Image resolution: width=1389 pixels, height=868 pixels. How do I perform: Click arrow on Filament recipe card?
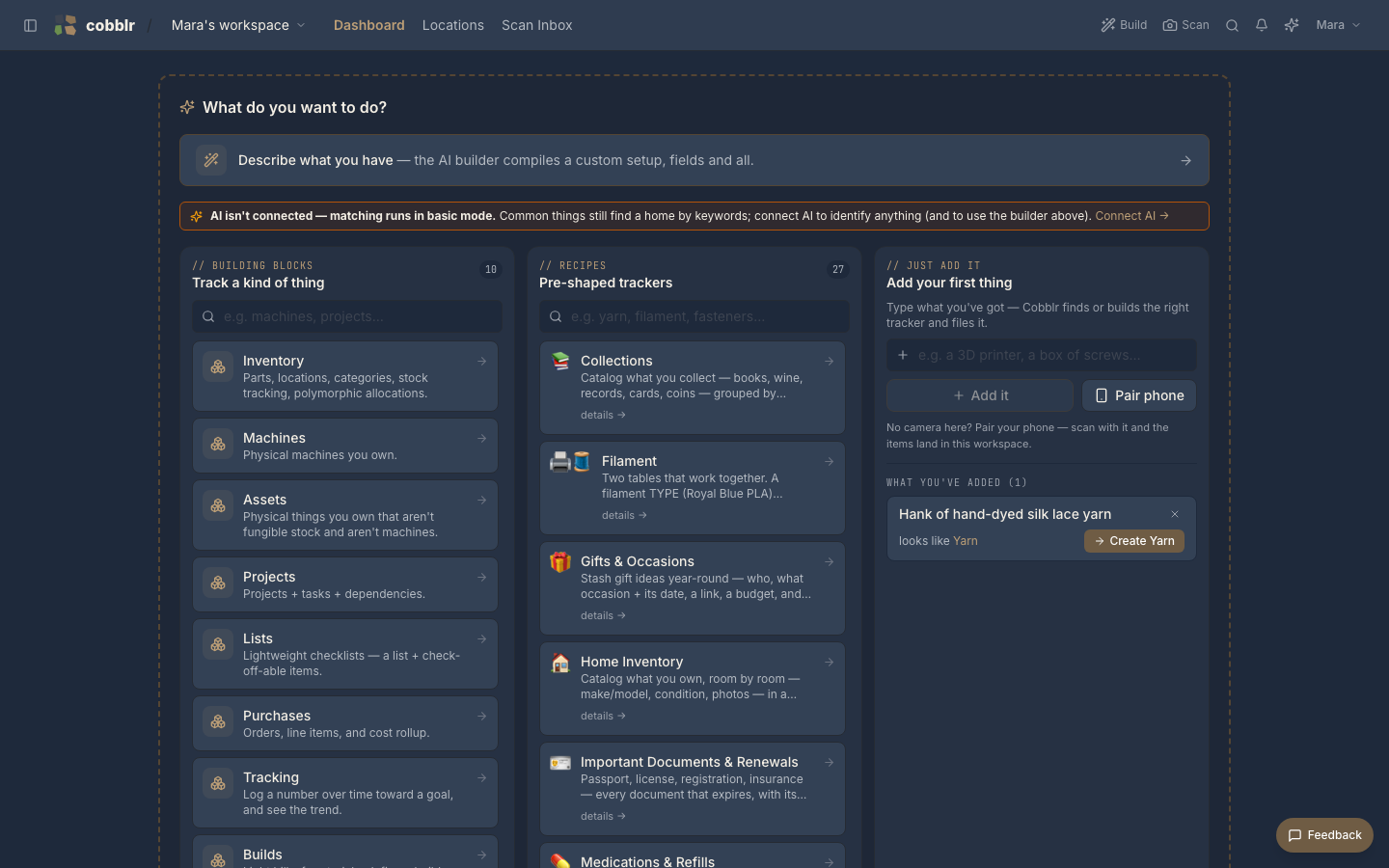point(830,461)
